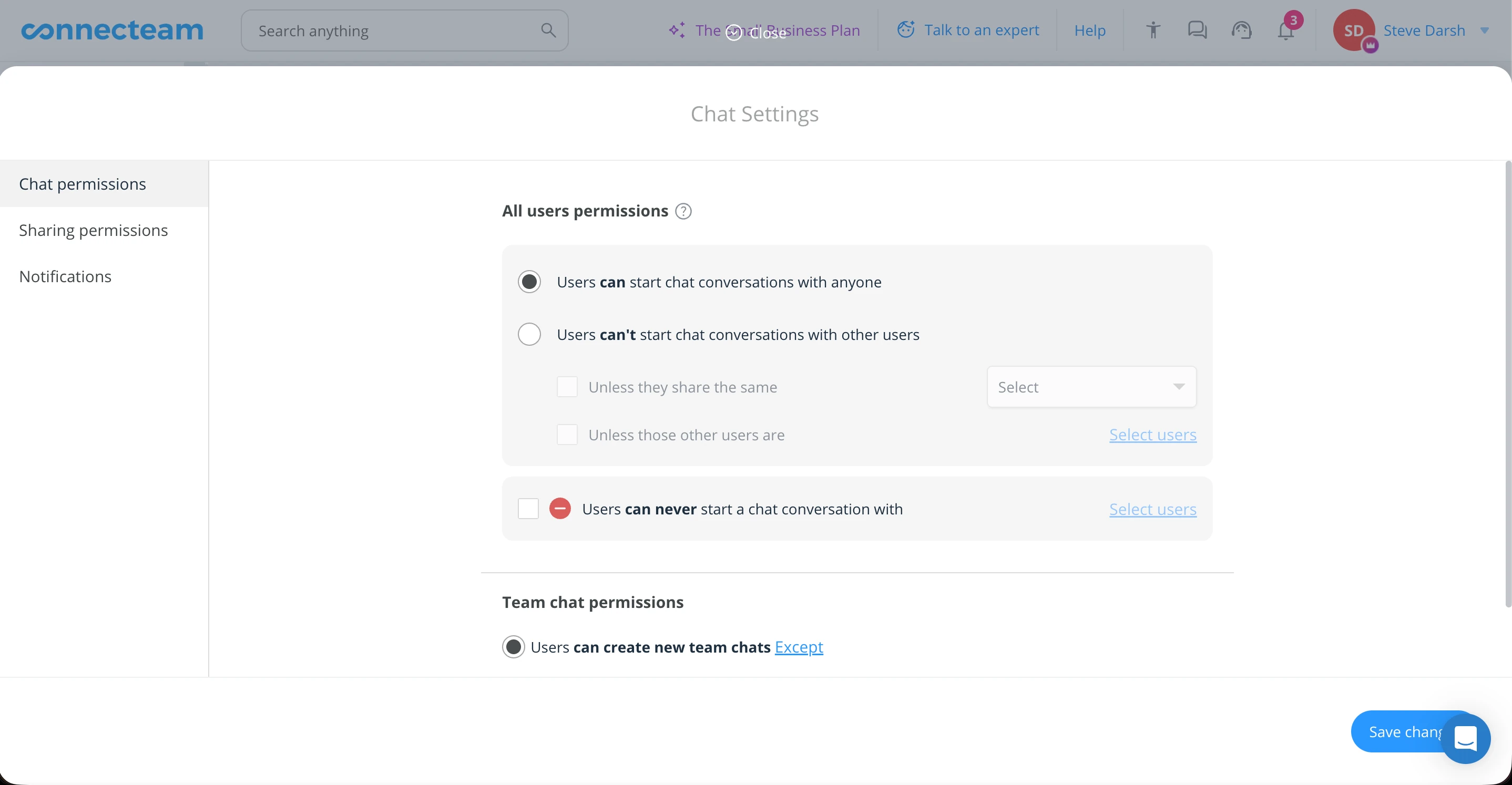Viewport: 1512px width, 785px height.
Task: Select Users can't start chat with others
Action: coord(529,334)
